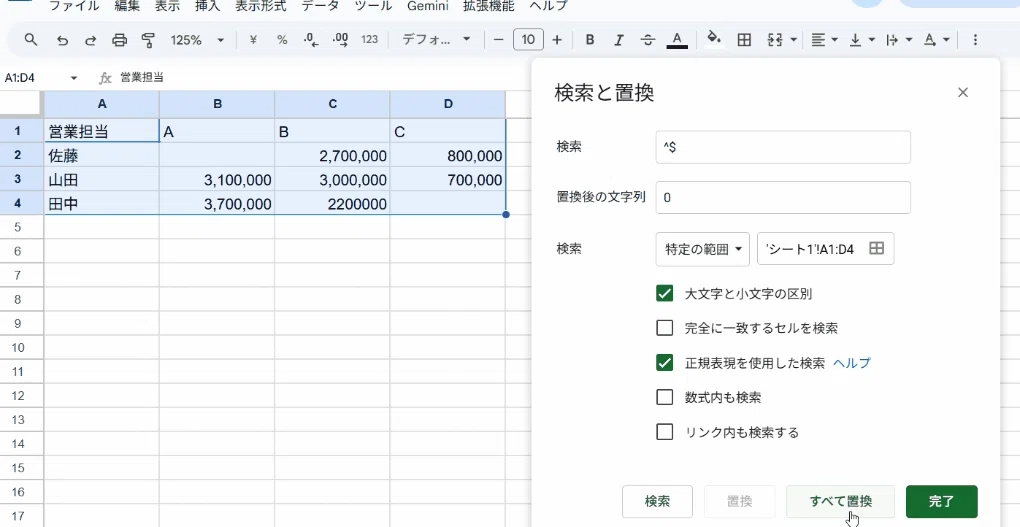The image size is (1020, 527).
Task: Select the paint format tool
Action: click(x=148, y=40)
